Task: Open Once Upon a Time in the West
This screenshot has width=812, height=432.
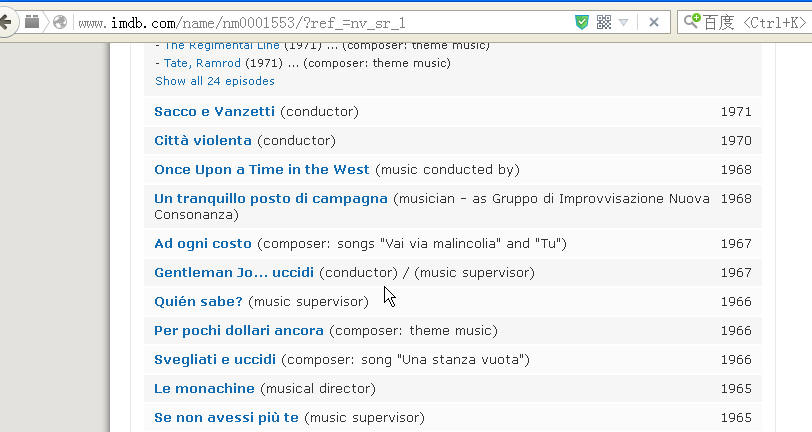Action: click(262, 169)
